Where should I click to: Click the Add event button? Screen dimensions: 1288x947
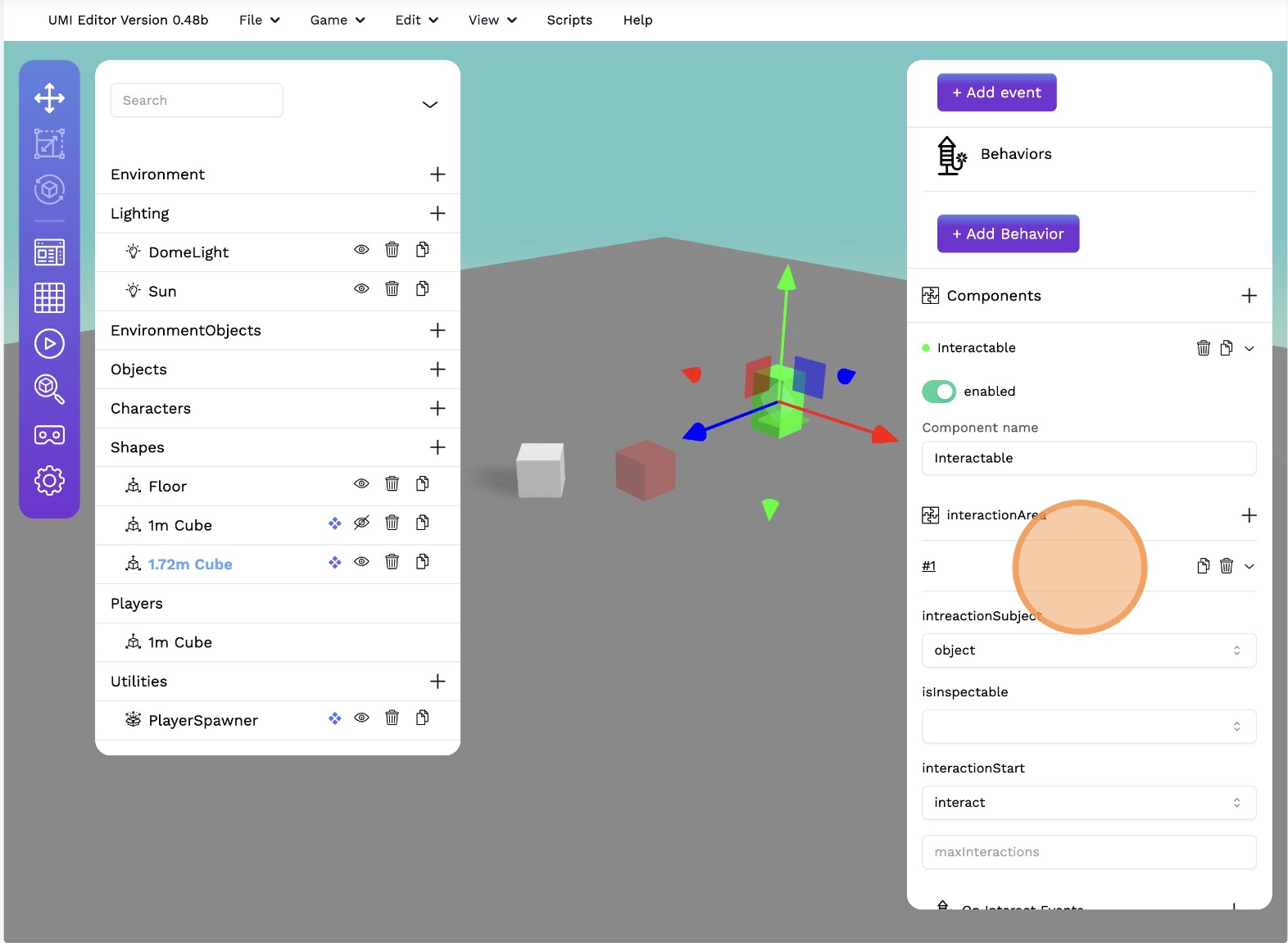(x=996, y=93)
